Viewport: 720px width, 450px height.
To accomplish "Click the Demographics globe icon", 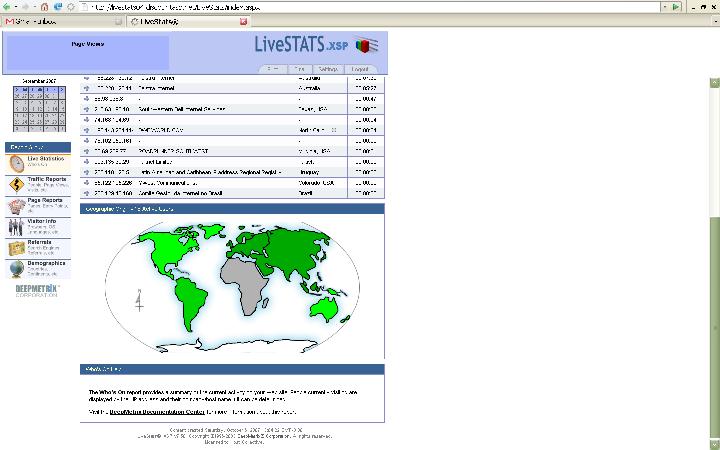I will 17,270.
